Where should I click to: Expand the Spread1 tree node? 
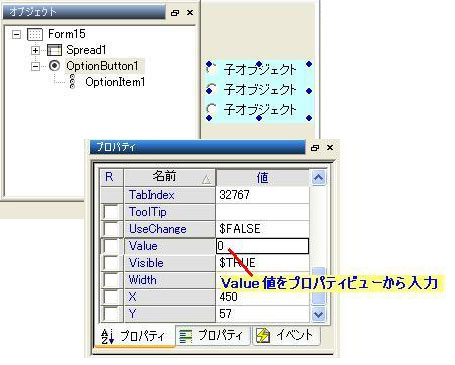[35, 50]
